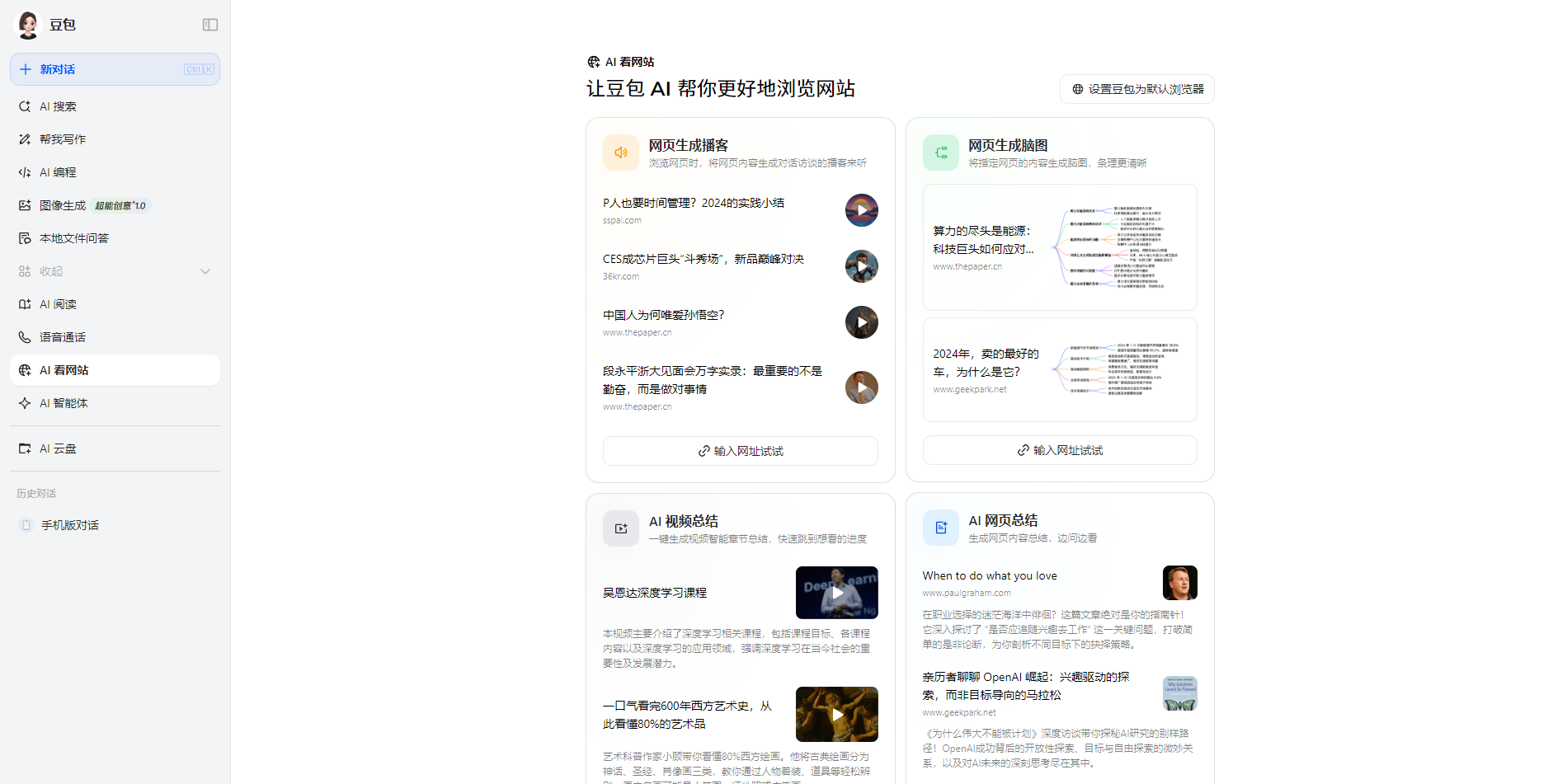Click the AI 智能体 sparkle icon
The image size is (1567, 784).
tap(25, 403)
